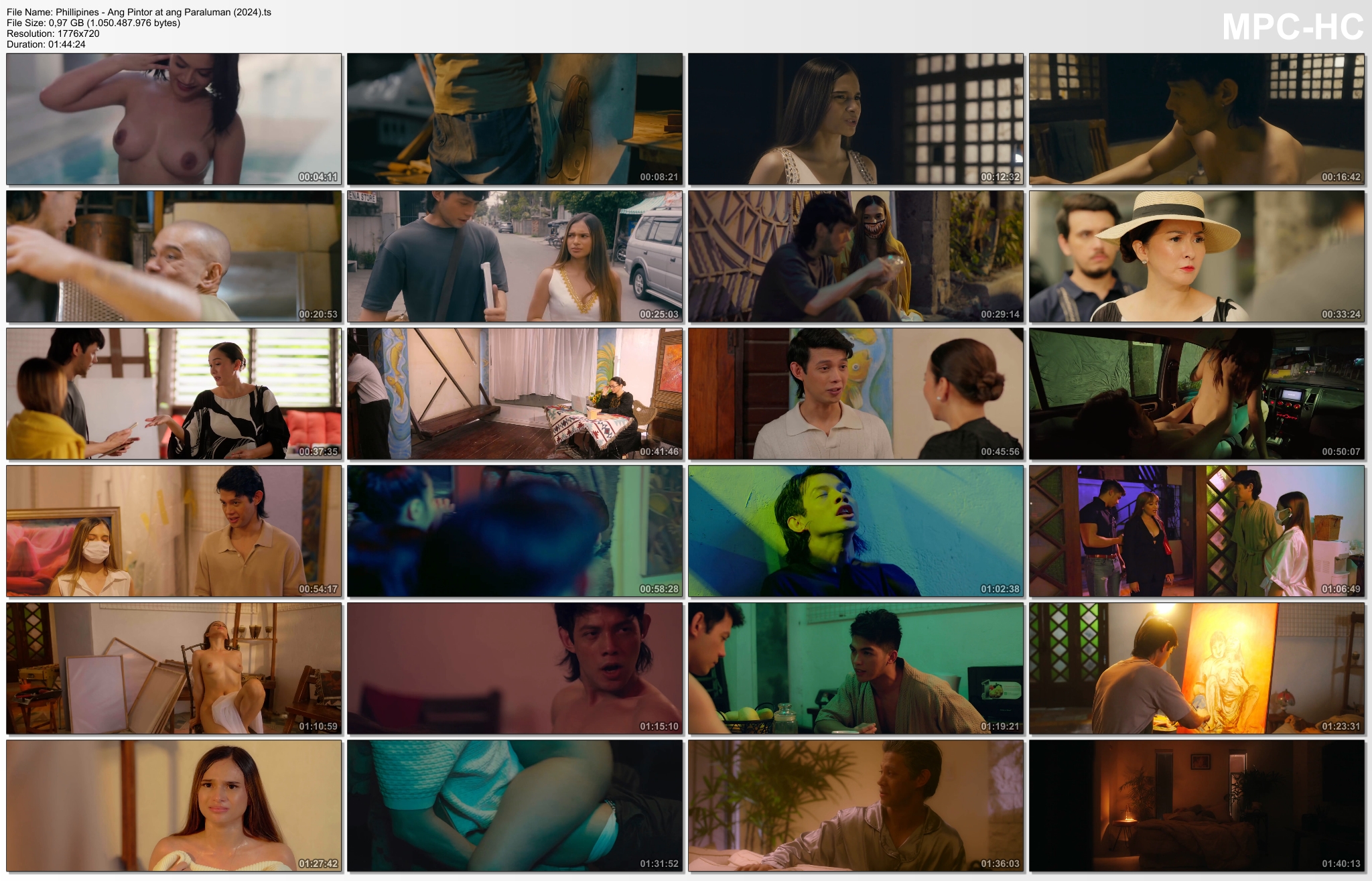
Task: Click the thumbnail stamped 00:29:14
Action: (855, 256)
